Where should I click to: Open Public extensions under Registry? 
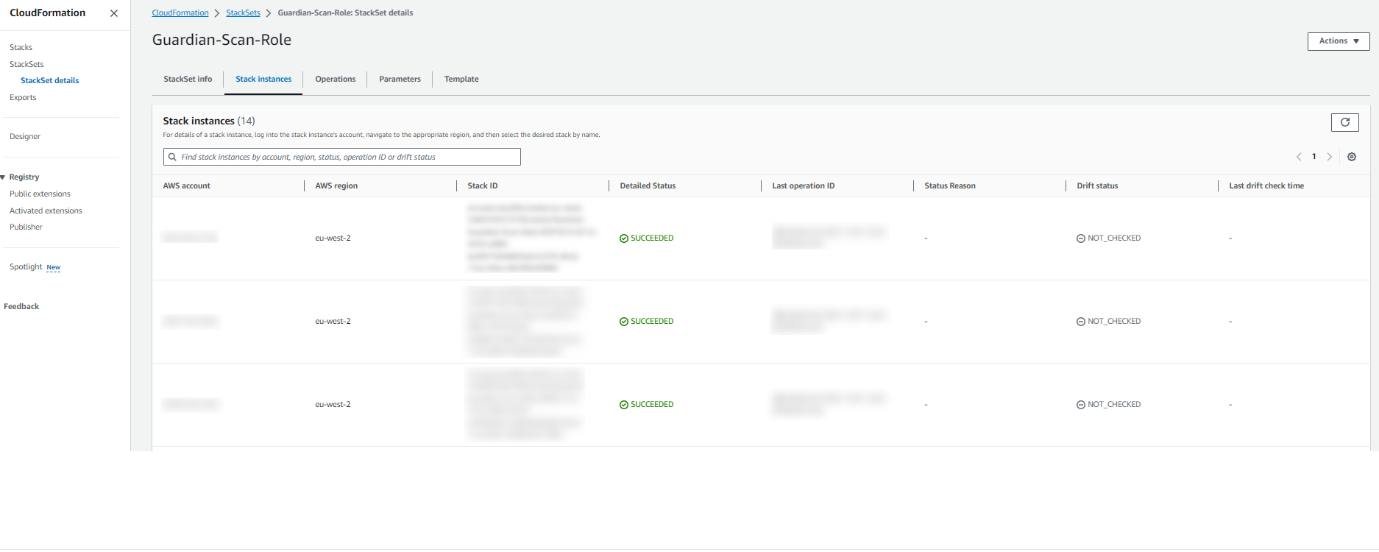(40, 194)
